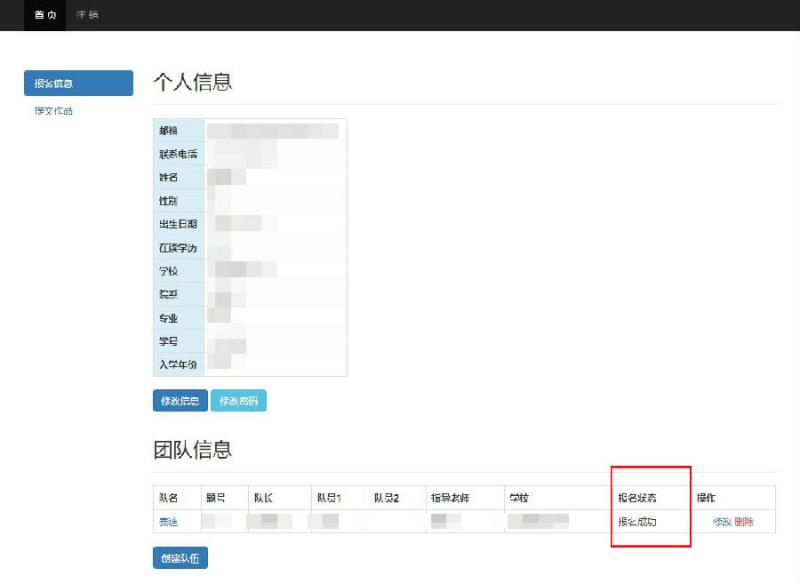Click the 报名成功 status cell
Image resolution: width=800 pixels, height=584 pixels.
(x=637, y=522)
